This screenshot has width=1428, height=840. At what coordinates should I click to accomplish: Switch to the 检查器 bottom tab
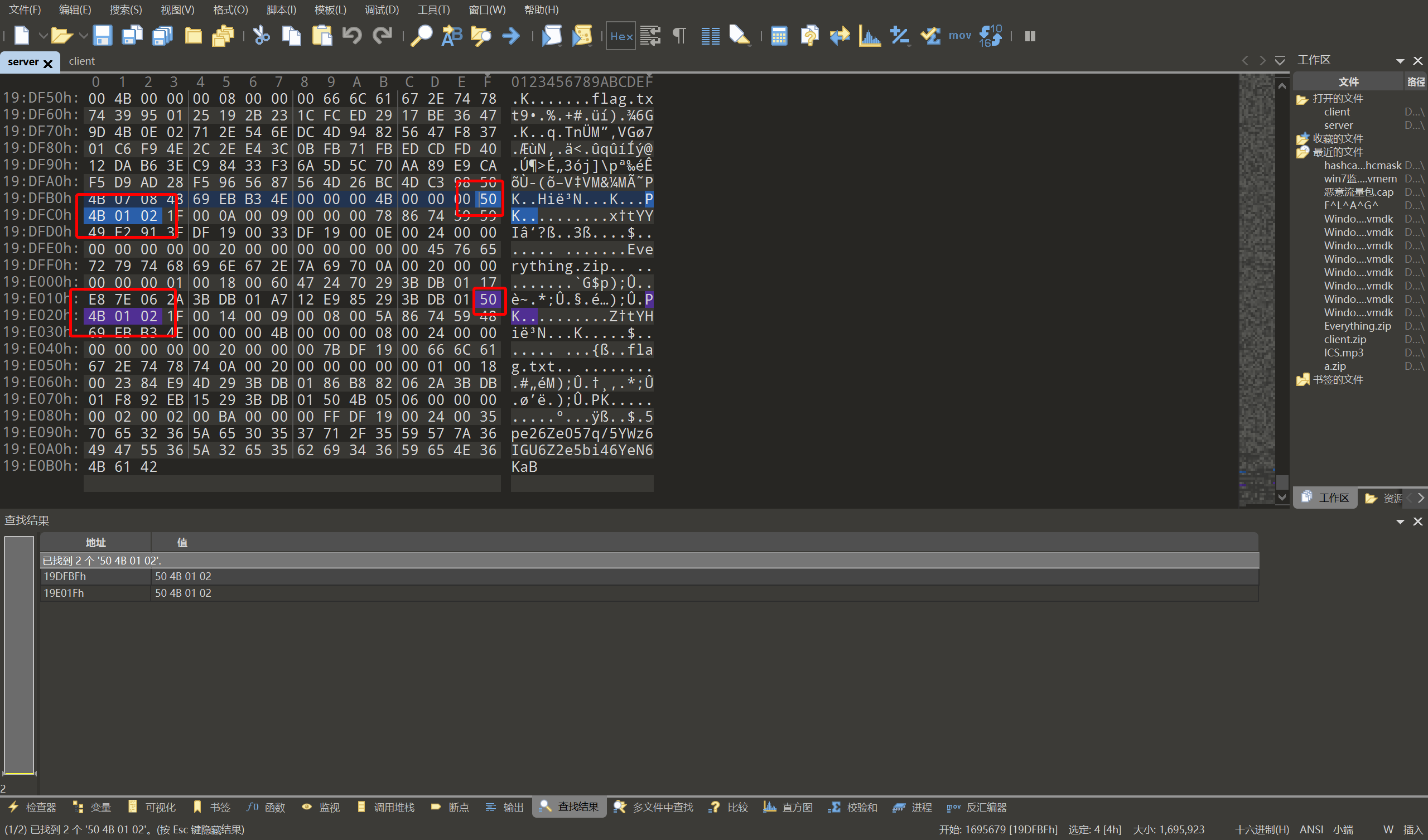tap(33, 807)
